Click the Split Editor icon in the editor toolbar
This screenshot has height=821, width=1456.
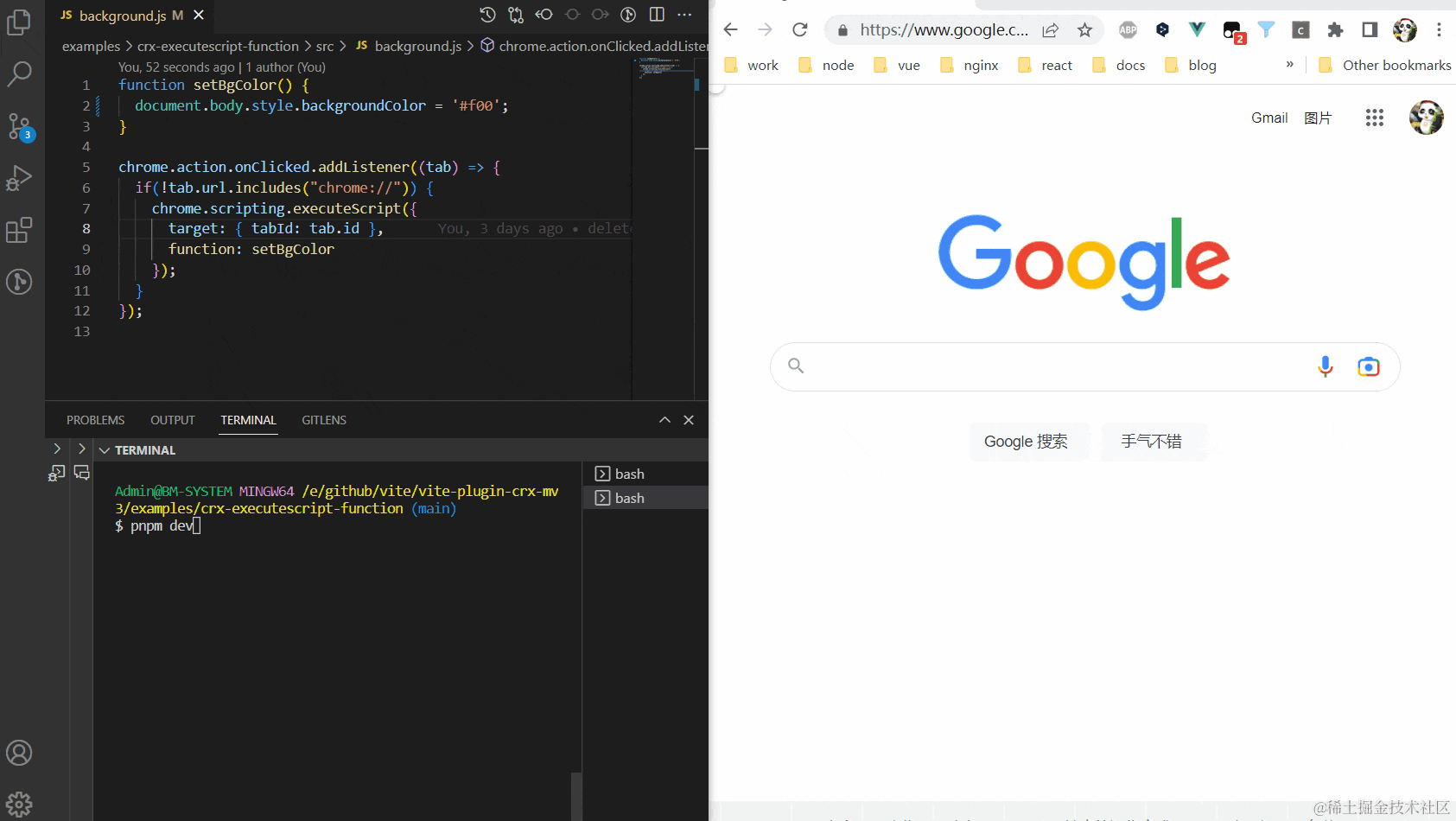pos(658,15)
